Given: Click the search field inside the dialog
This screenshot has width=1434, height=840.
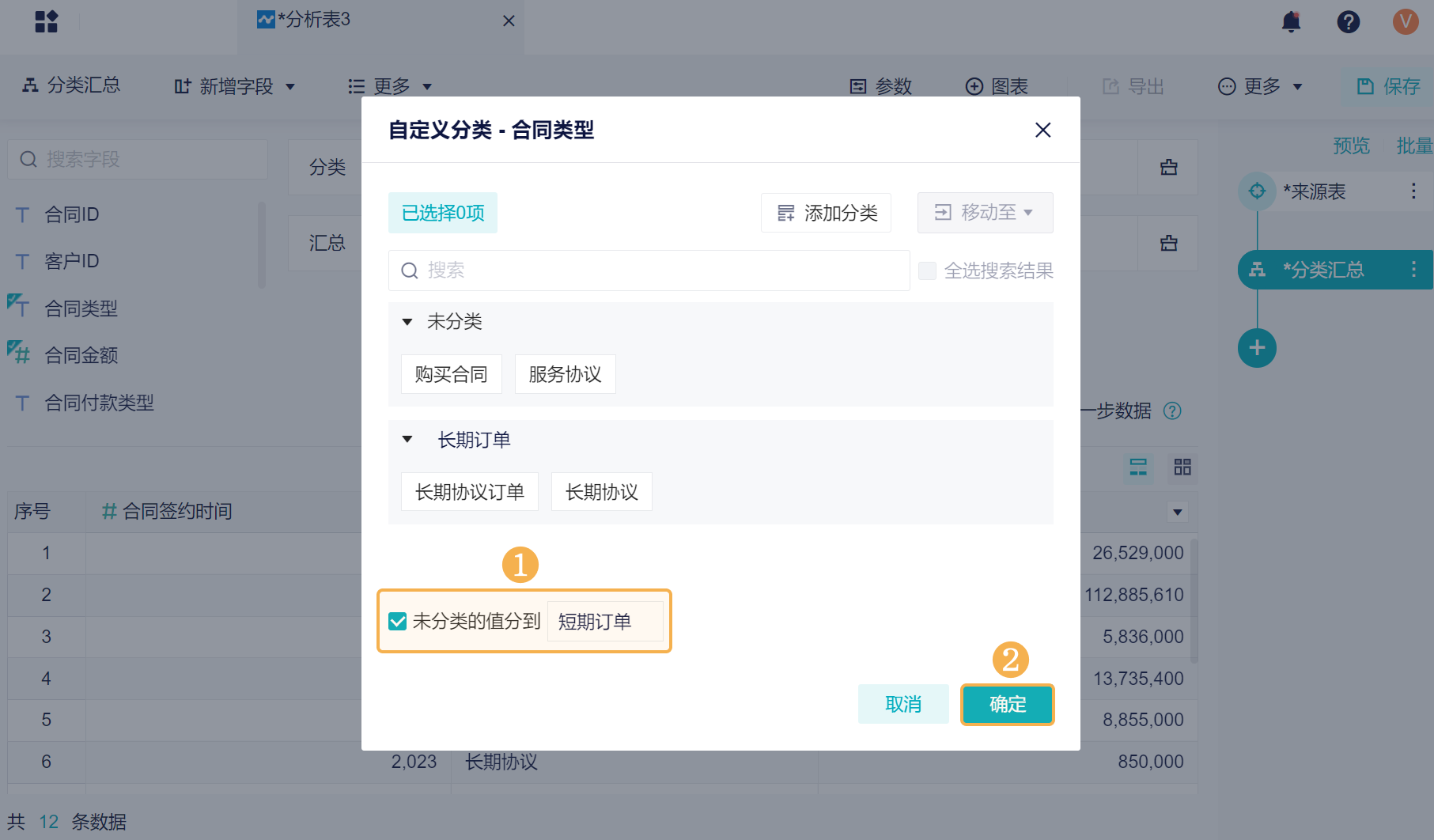Looking at the screenshot, I should tap(649, 271).
